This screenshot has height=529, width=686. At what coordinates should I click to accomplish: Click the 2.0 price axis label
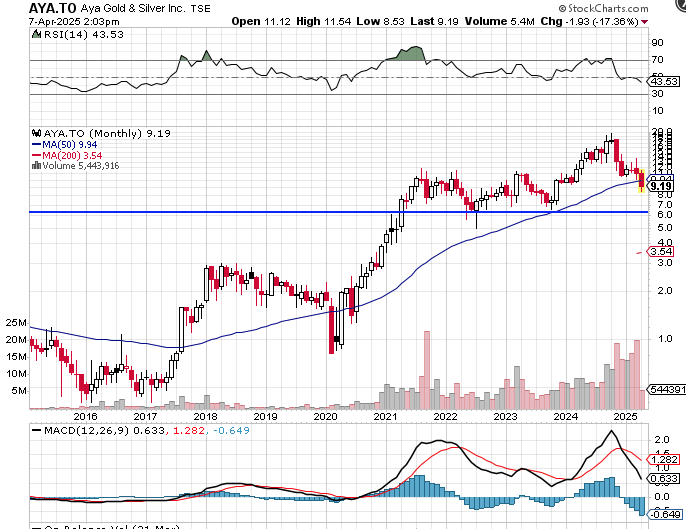(x=665, y=291)
